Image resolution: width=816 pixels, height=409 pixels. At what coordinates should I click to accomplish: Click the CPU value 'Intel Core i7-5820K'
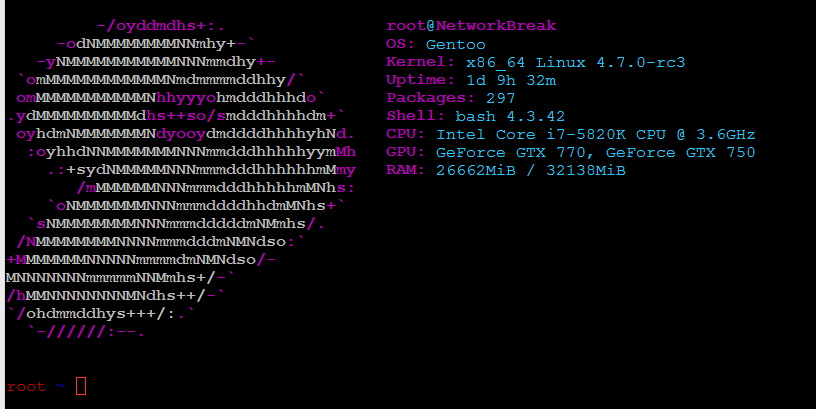click(x=531, y=134)
